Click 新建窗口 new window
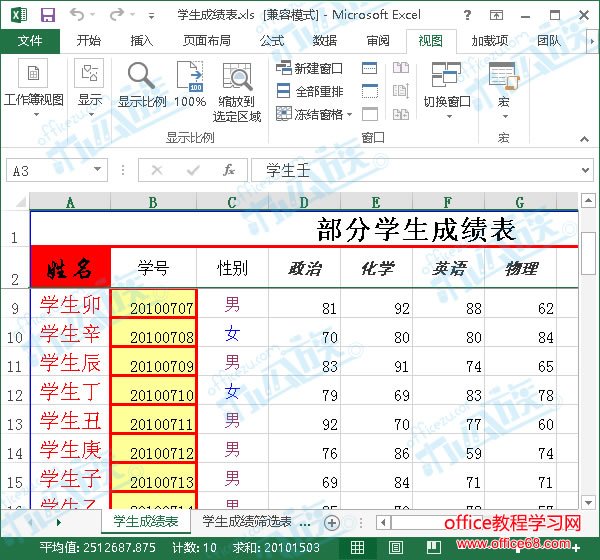The width and height of the screenshot is (600, 560). point(309,69)
